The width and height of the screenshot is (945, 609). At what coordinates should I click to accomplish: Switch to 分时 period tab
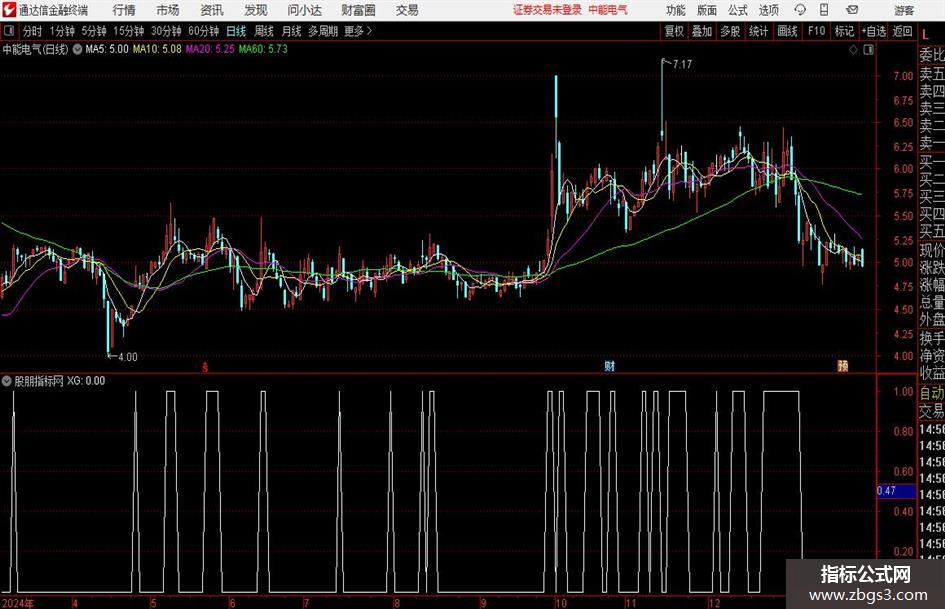click(33, 31)
